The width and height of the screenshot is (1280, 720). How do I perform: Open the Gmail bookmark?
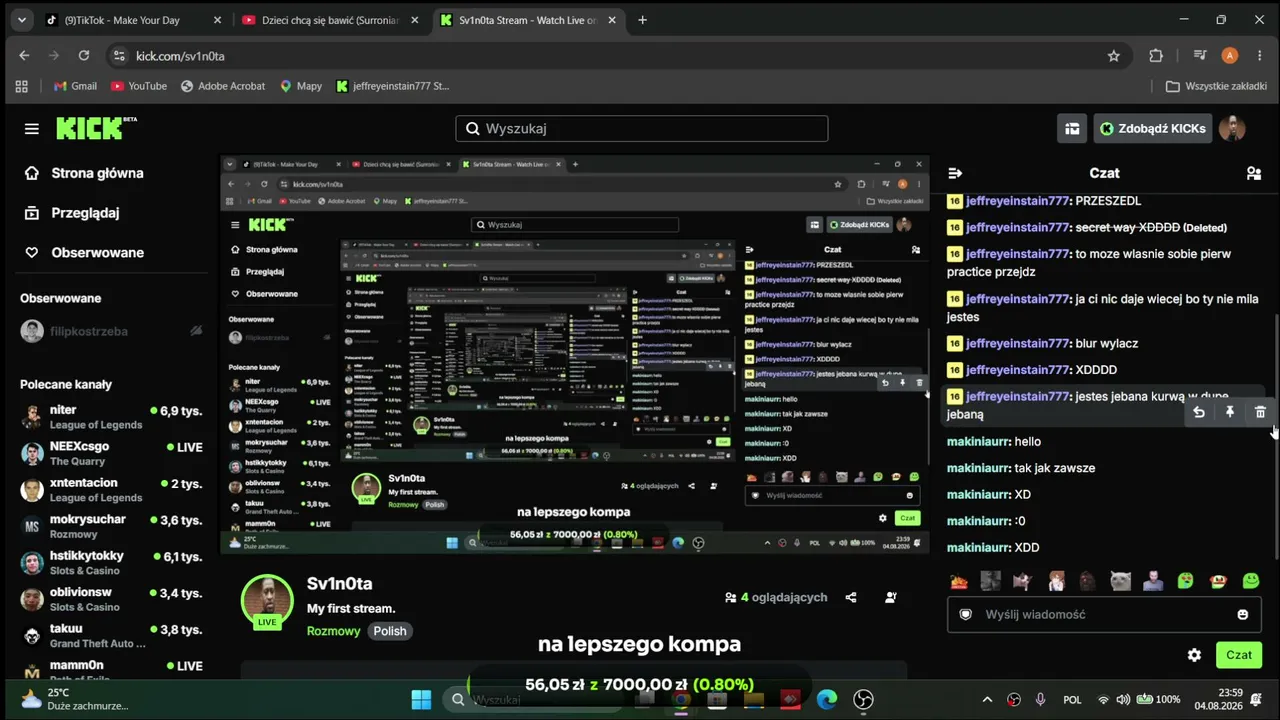tap(75, 86)
